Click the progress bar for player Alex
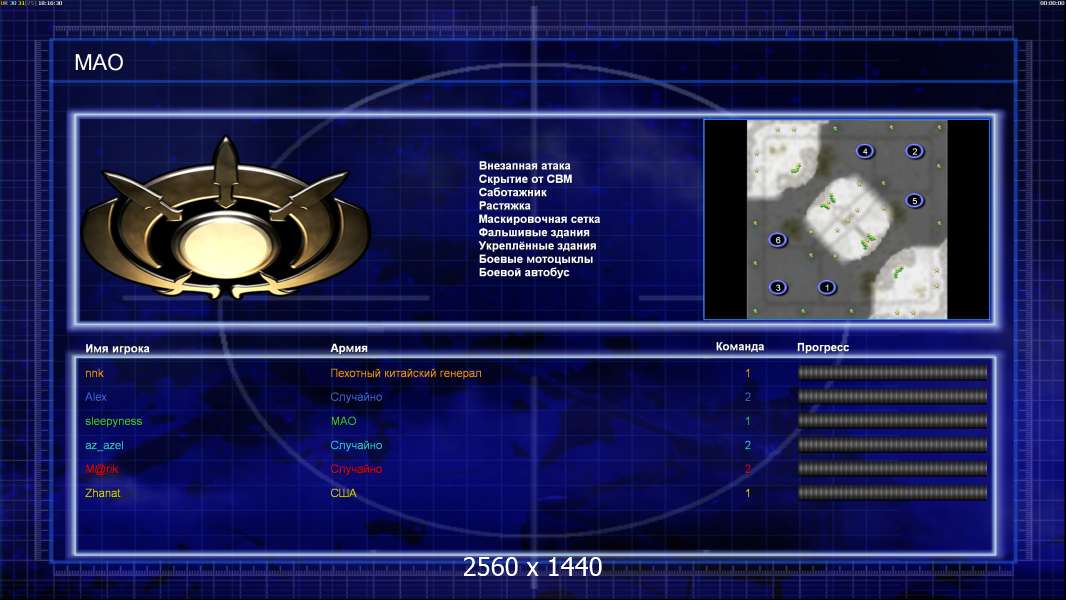The width and height of the screenshot is (1066, 600). coord(892,396)
